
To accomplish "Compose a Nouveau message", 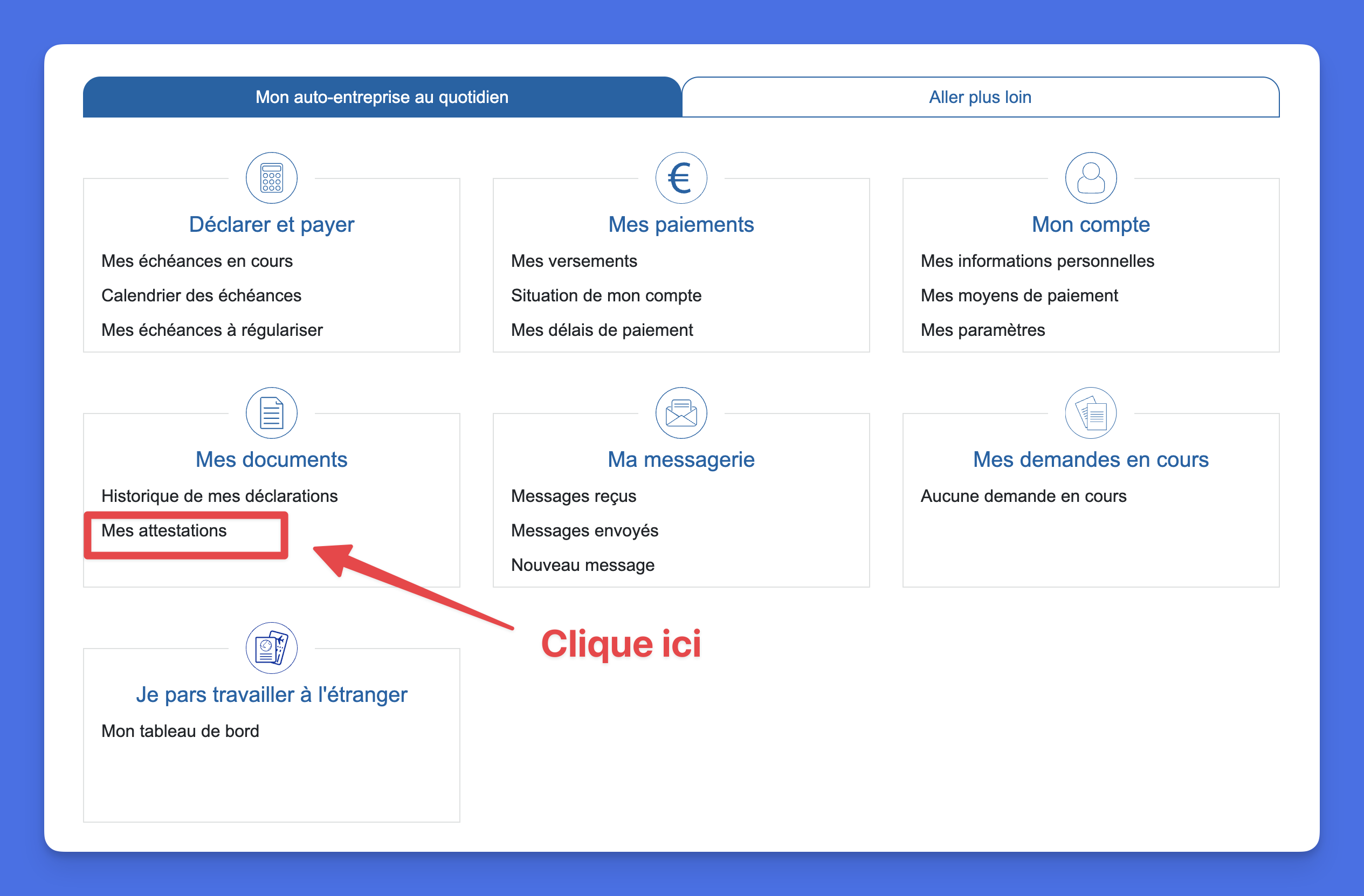I will click(582, 564).
